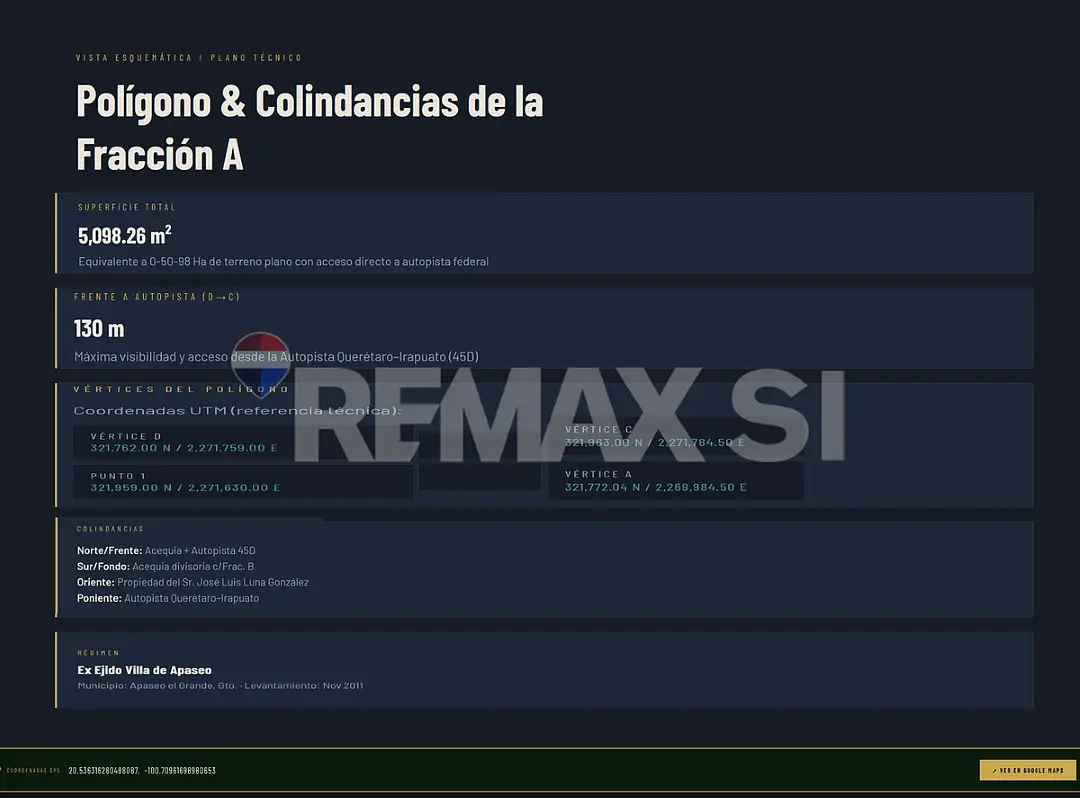Select the Vértice C coordinates box
Viewport: 1080px width, 798px height.
point(676,436)
